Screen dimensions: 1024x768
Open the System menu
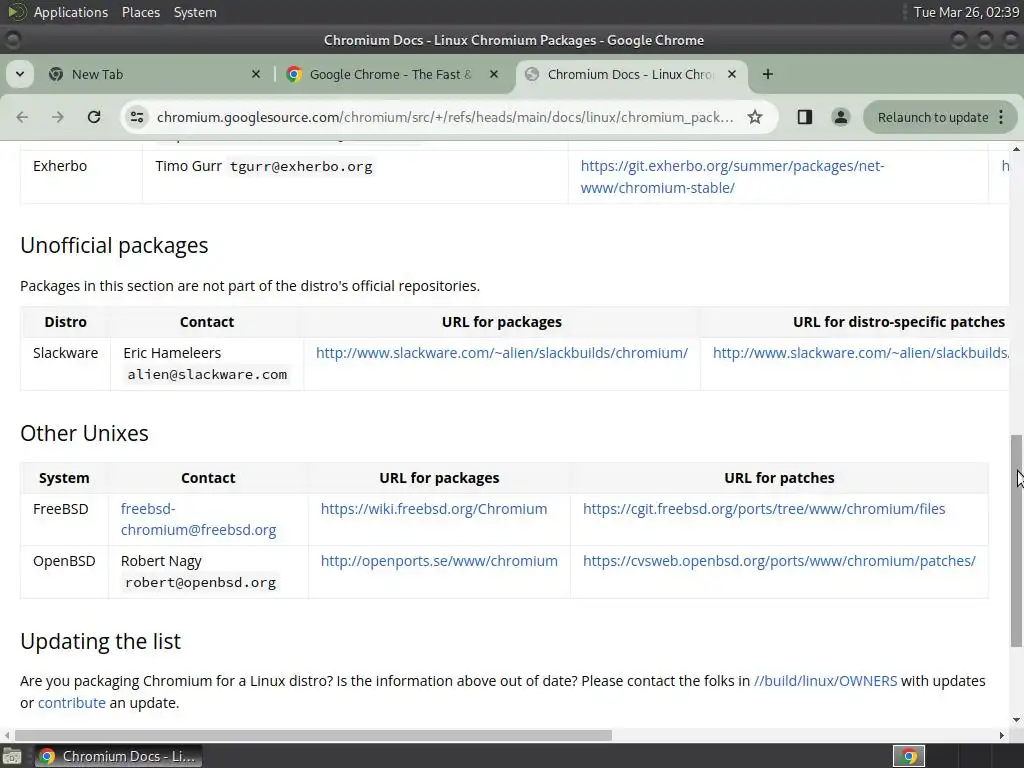point(195,12)
